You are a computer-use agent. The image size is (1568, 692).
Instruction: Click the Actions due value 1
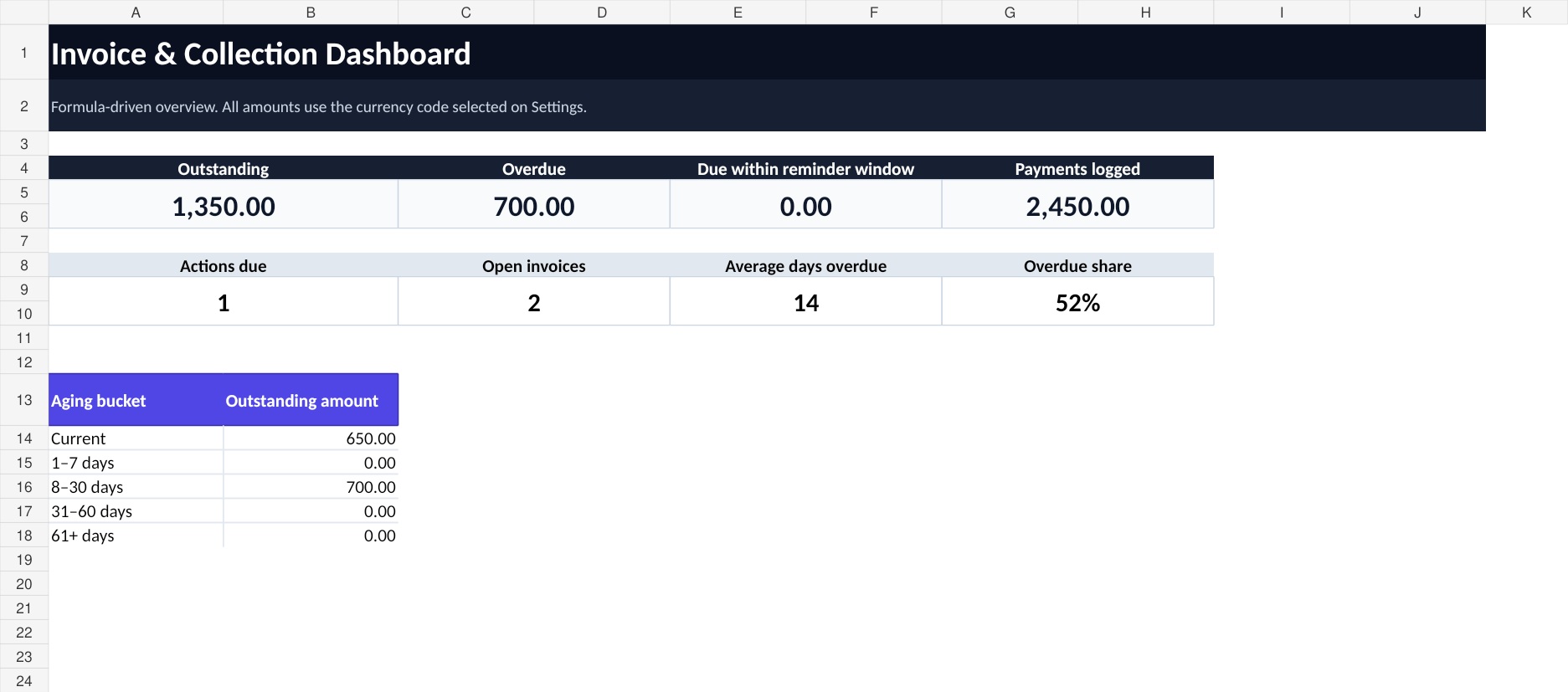point(224,302)
